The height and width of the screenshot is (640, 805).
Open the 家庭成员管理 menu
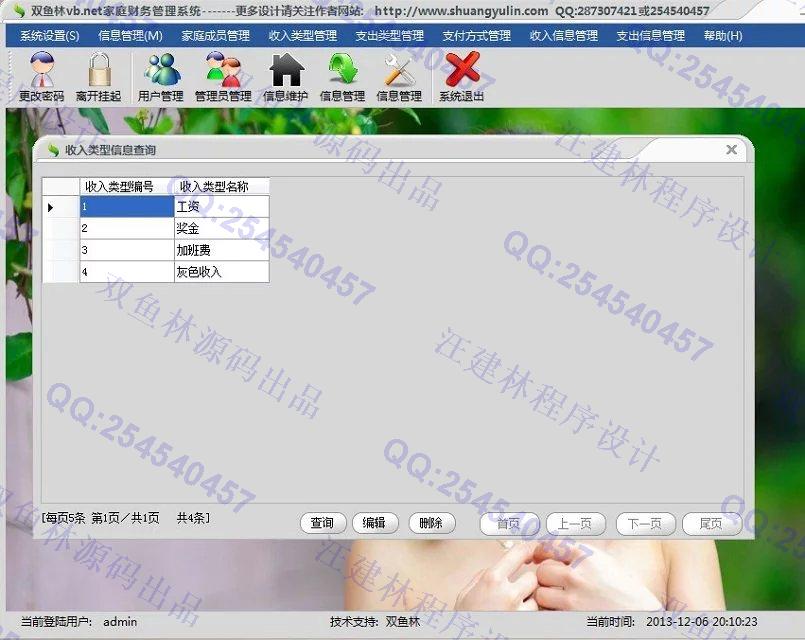215,35
